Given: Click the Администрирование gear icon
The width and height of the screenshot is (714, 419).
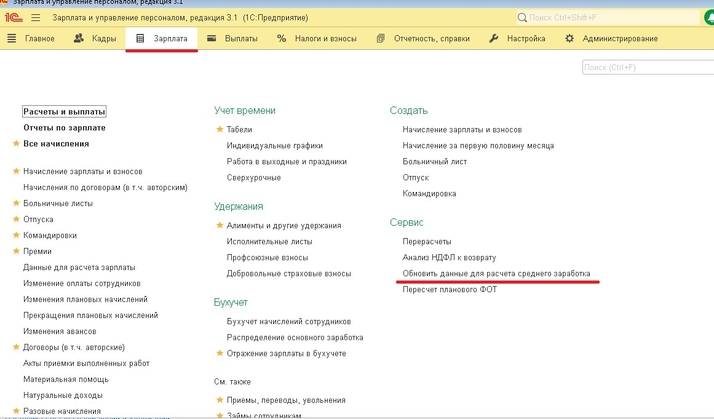Looking at the screenshot, I should tap(570, 39).
